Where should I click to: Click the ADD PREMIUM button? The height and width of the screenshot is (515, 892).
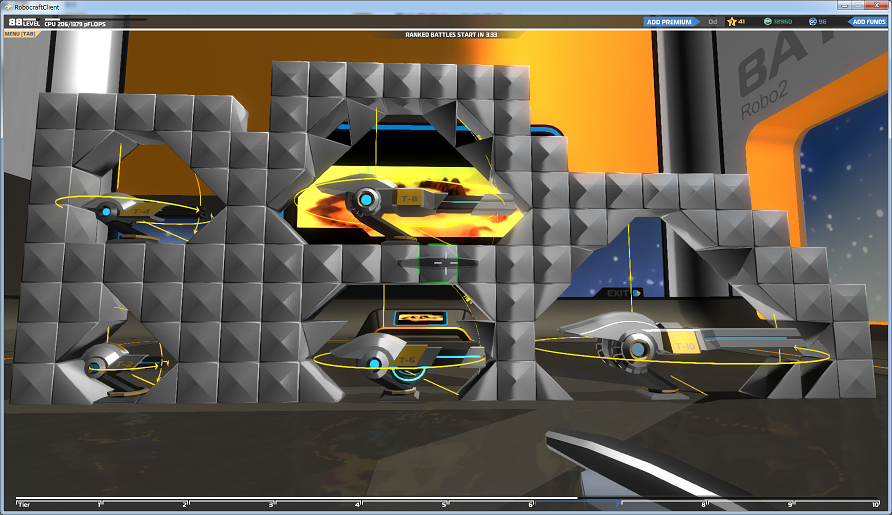click(x=671, y=22)
